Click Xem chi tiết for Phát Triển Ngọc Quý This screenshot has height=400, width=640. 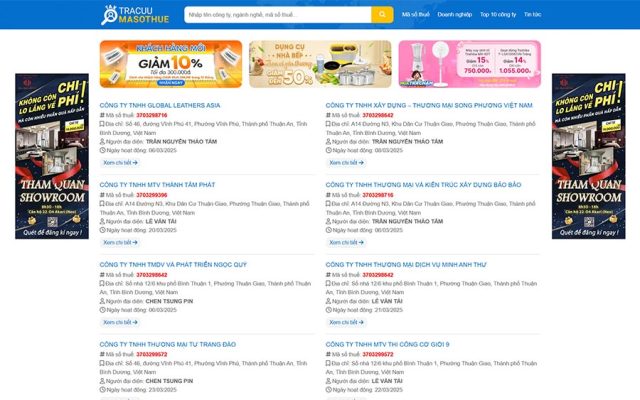120,322
